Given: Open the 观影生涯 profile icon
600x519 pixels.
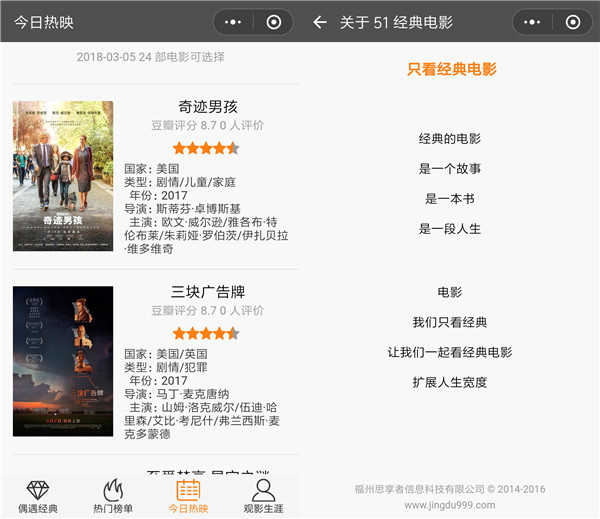Looking at the screenshot, I should coord(263,489).
